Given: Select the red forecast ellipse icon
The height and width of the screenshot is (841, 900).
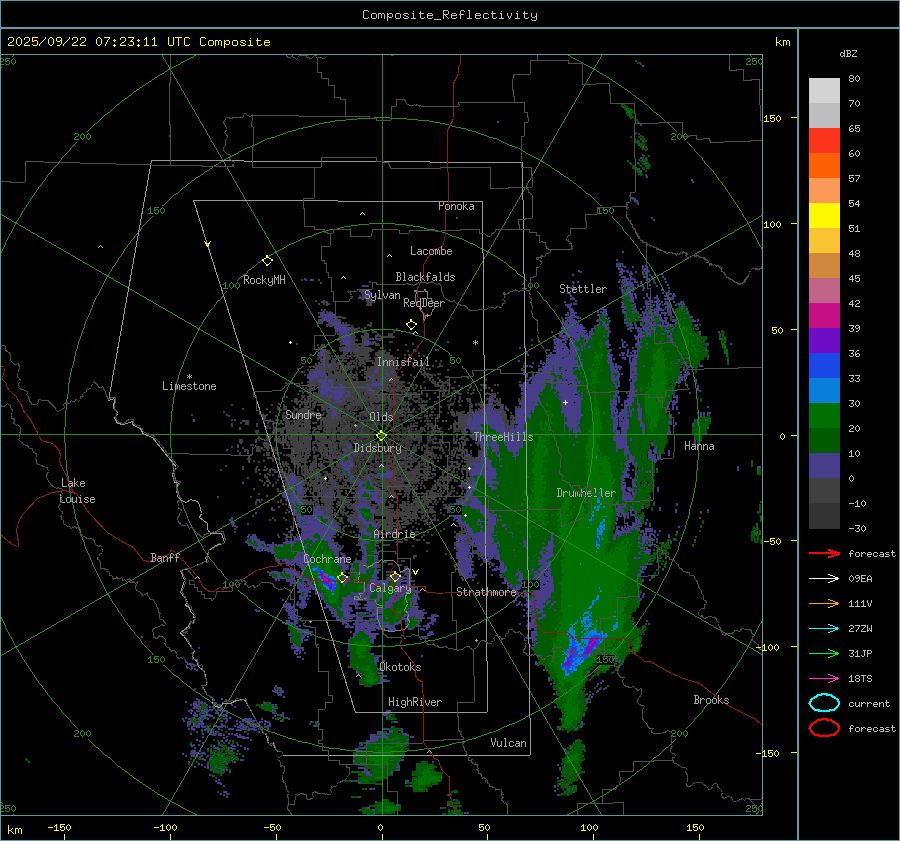Looking at the screenshot, I should pyautogui.click(x=824, y=728).
